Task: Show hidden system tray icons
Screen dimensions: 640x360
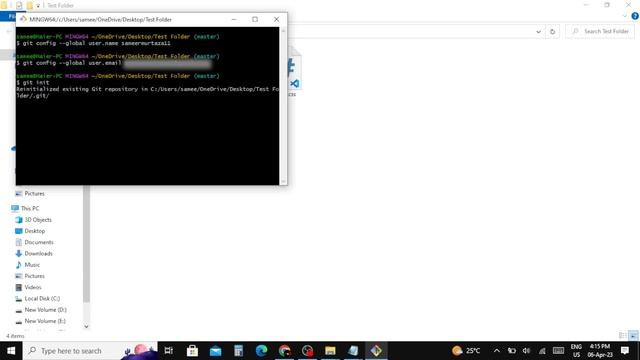Action: point(496,351)
